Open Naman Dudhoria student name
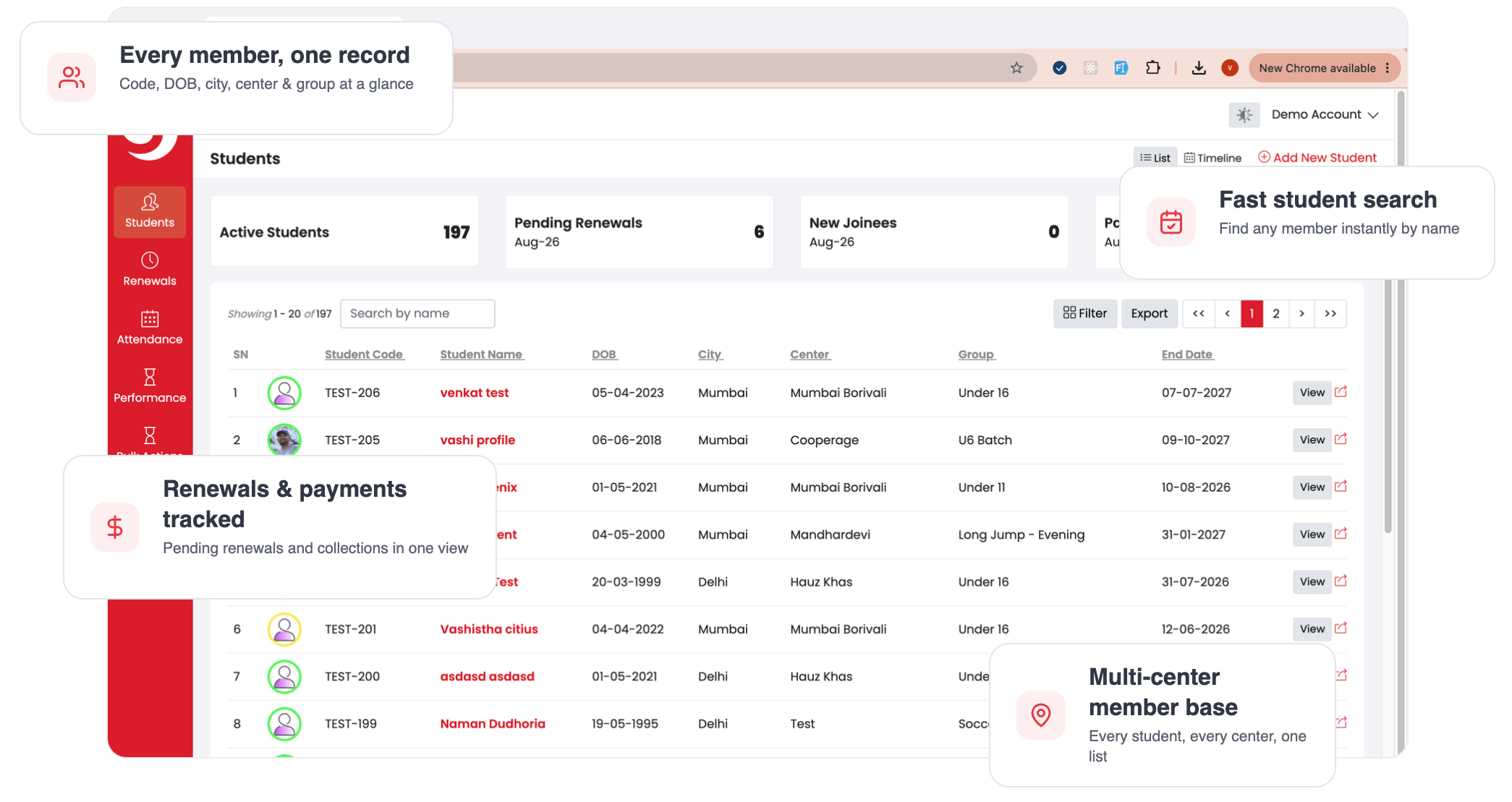The image size is (1512, 802). click(493, 723)
